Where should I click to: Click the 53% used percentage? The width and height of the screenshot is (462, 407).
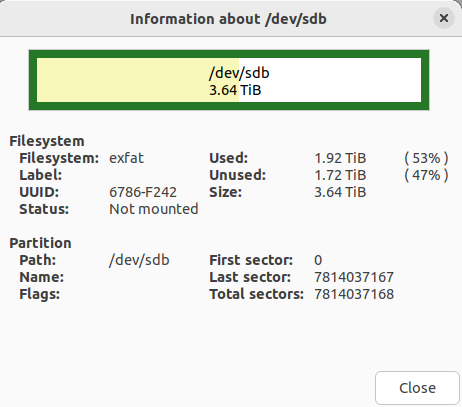coord(426,158)
